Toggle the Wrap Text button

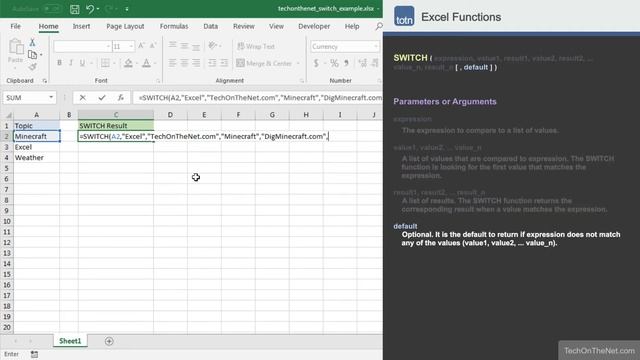(x=256, y=46)
